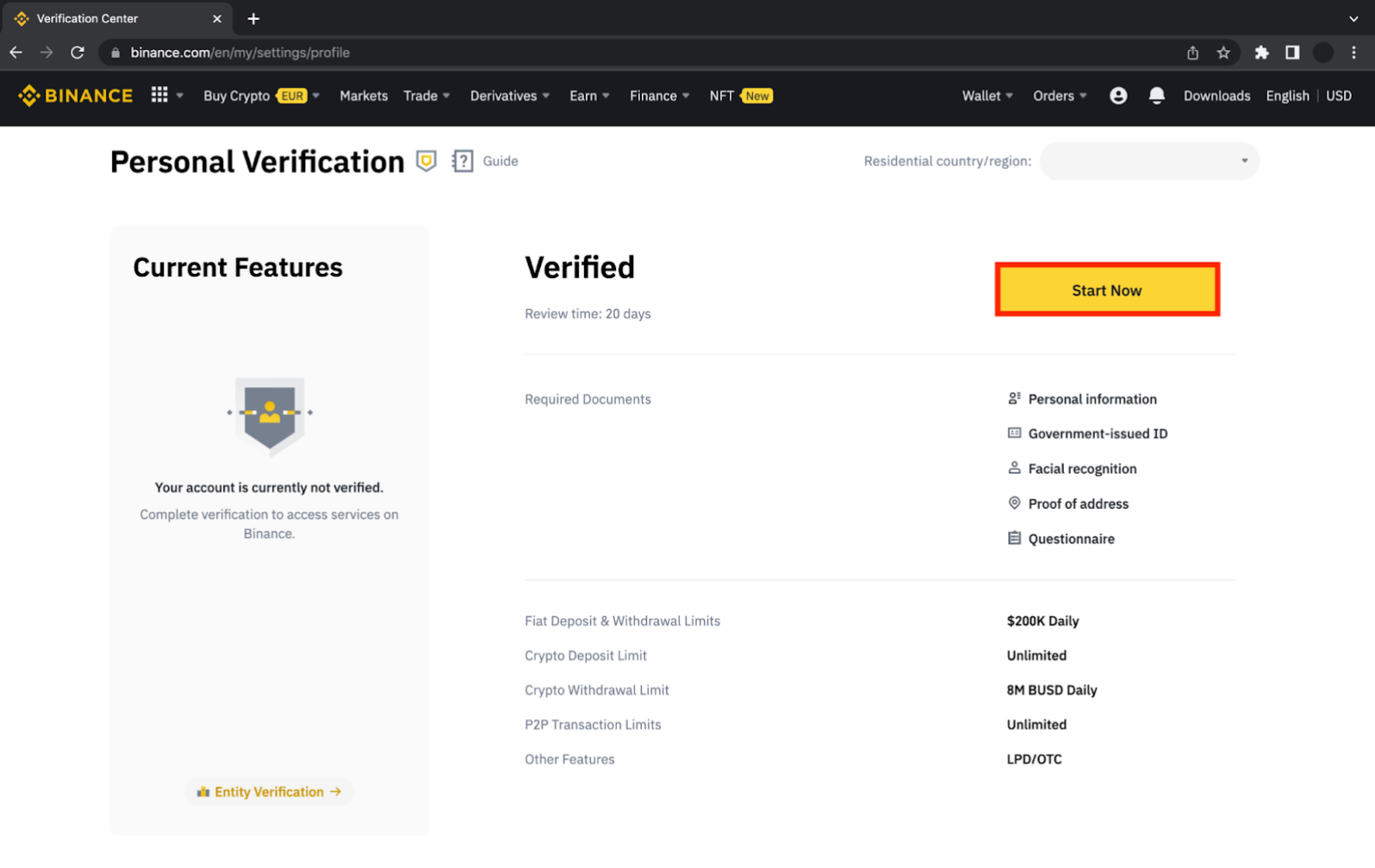Click the site lock icon in the address bar
The image size is (1375, 868).
click(x=115, y=53)
